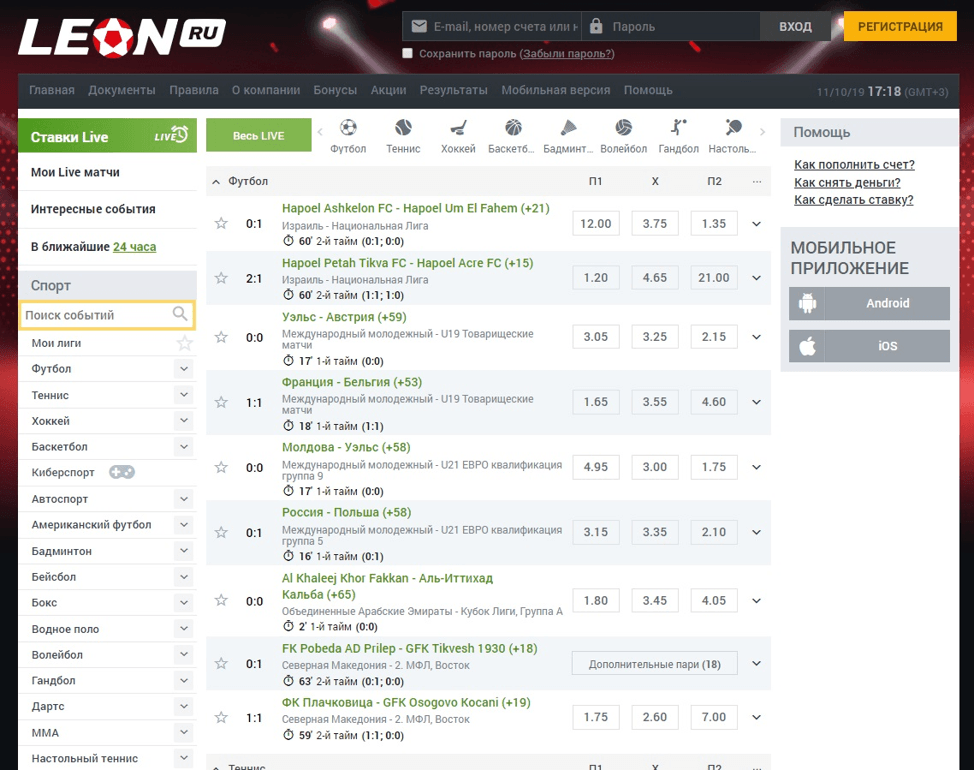Collapse the Футбол live section header
The height and width of the screenshot is (770, 974).
[215, 182]
